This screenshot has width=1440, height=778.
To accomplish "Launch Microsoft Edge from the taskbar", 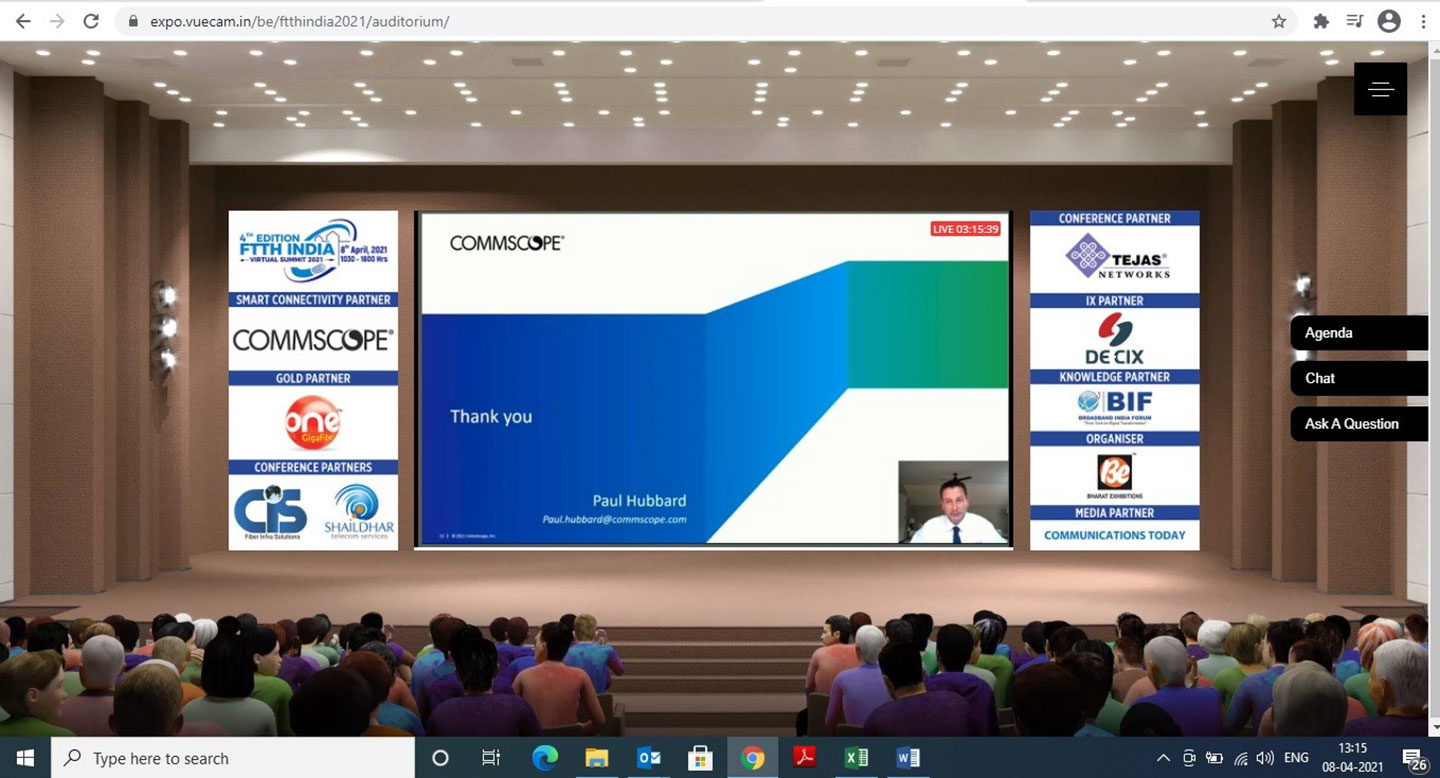I will tap(545, 758).
